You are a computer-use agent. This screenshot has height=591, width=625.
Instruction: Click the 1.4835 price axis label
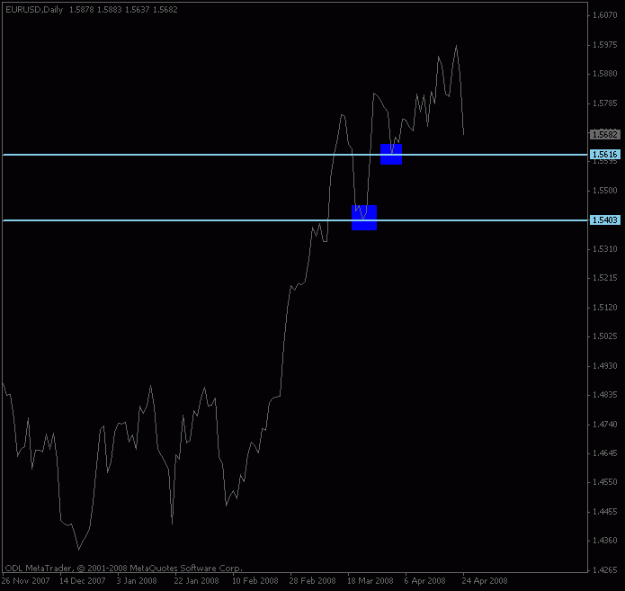pyautogui.click(x=605, y=395)
